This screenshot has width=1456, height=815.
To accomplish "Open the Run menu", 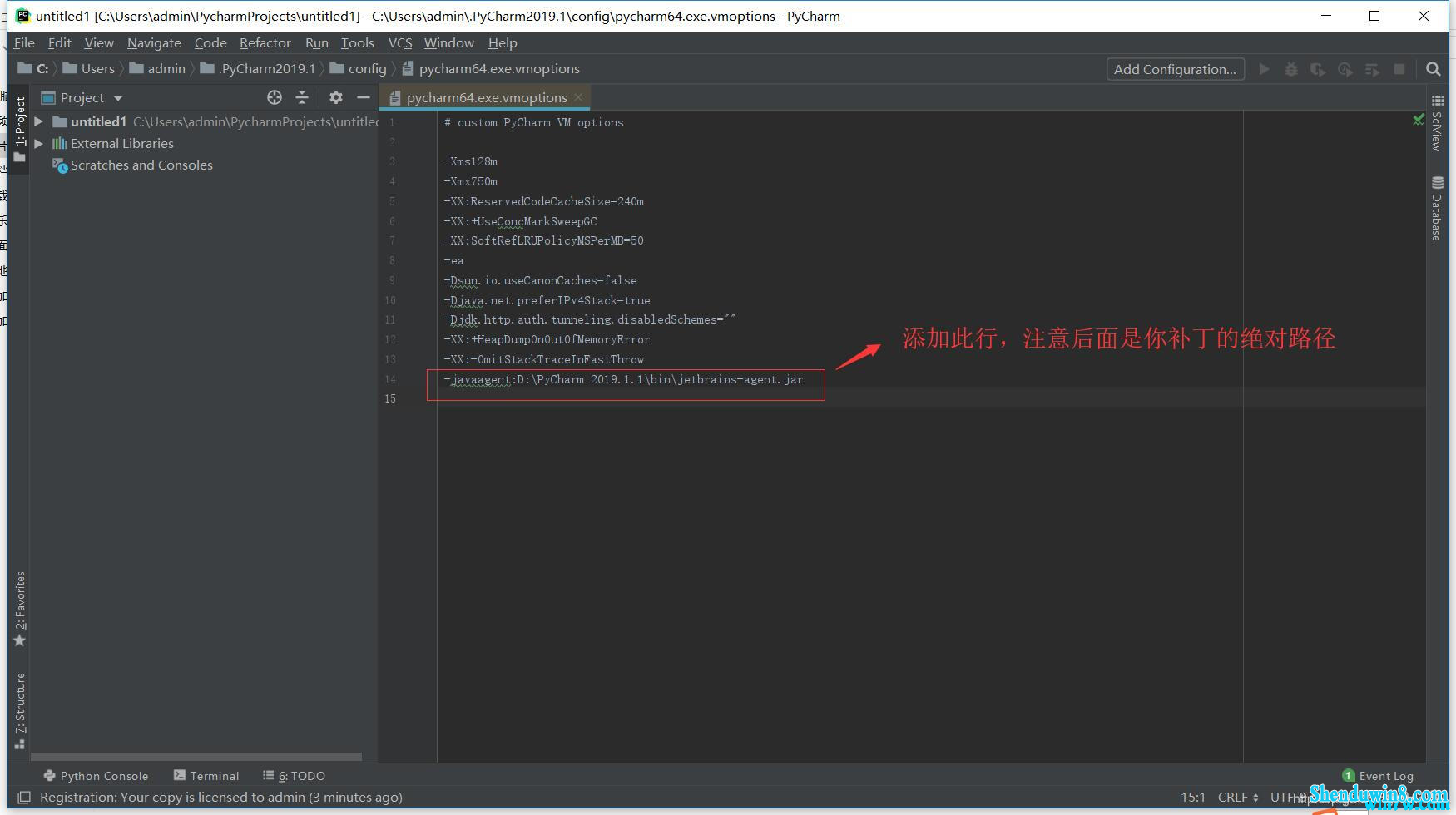I will coord(317,42).
